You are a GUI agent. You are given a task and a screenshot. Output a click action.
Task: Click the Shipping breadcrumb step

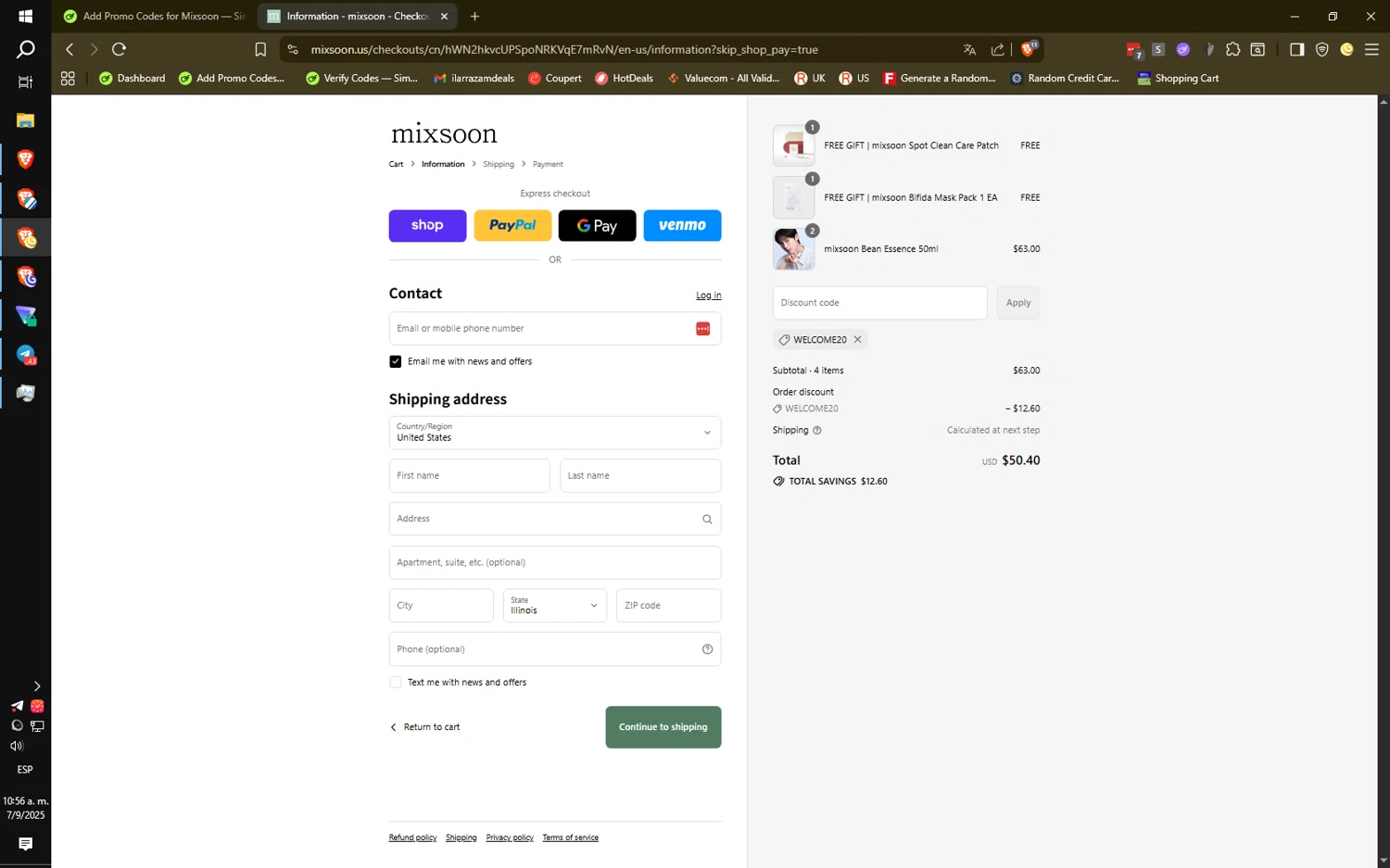click(499, 164)
